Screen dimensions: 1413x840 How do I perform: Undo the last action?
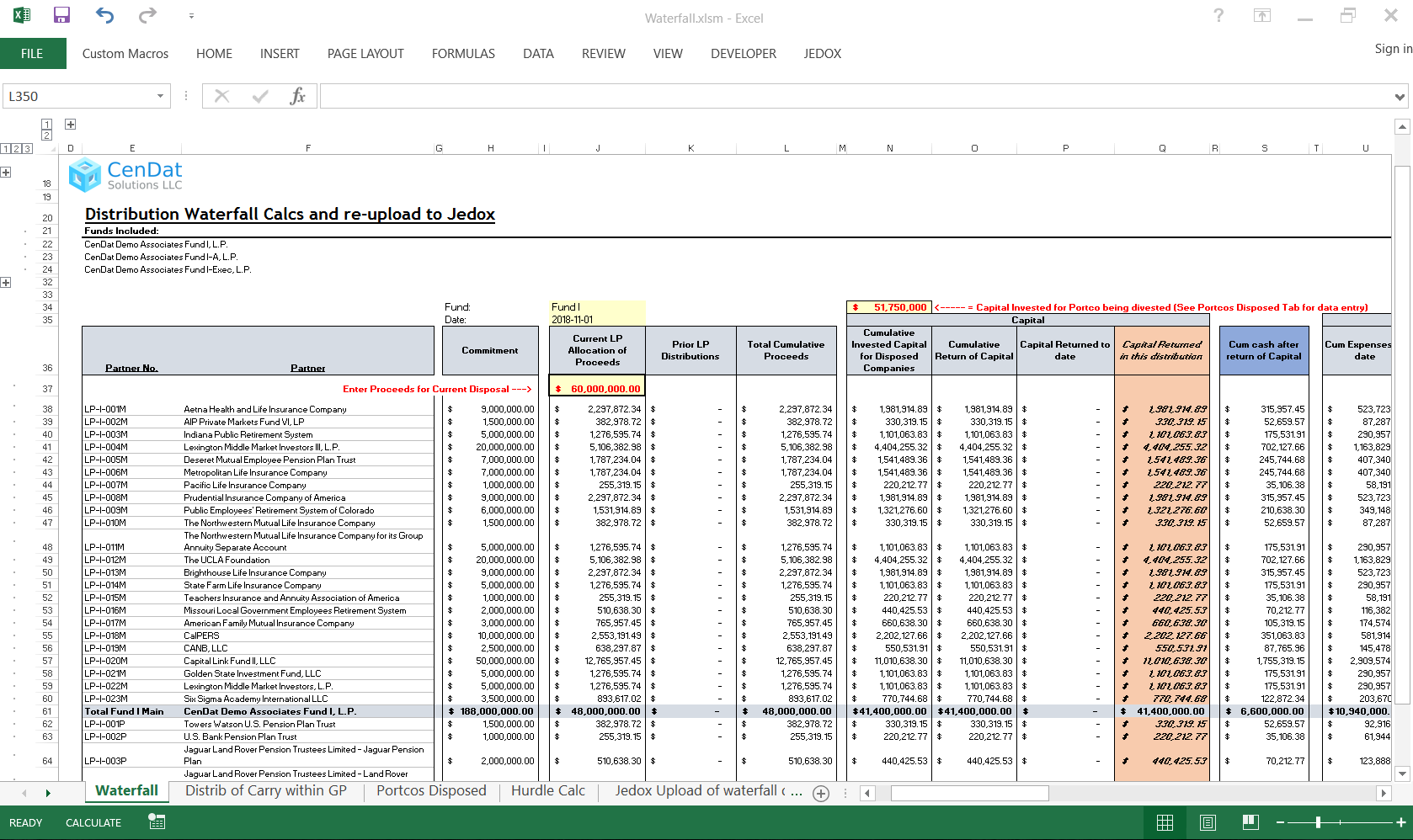coord(104,15)
